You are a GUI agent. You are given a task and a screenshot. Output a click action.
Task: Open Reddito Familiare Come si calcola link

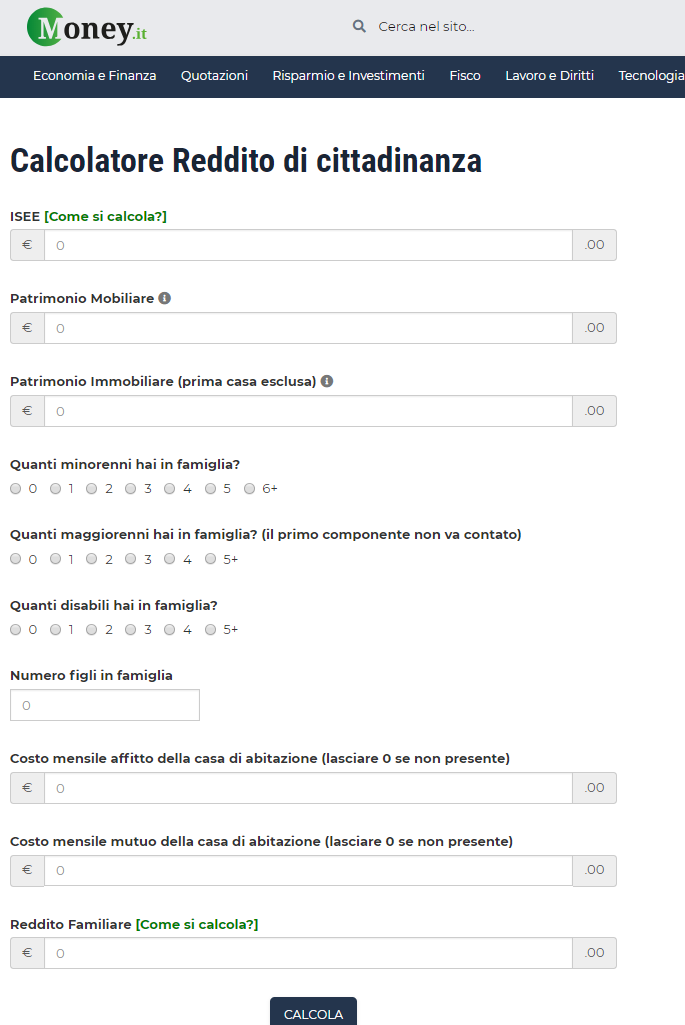pyautogui.click(x=197, y=924)
